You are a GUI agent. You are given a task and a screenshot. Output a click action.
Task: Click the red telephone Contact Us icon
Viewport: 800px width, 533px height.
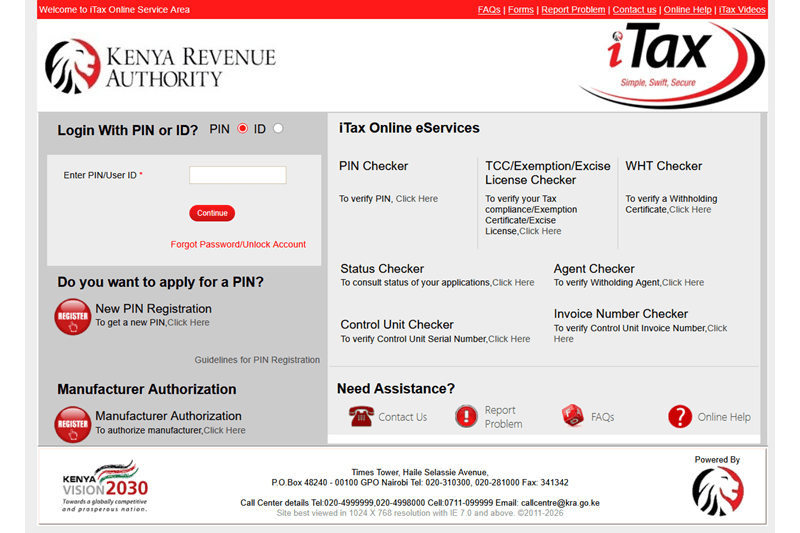(361, 416)
